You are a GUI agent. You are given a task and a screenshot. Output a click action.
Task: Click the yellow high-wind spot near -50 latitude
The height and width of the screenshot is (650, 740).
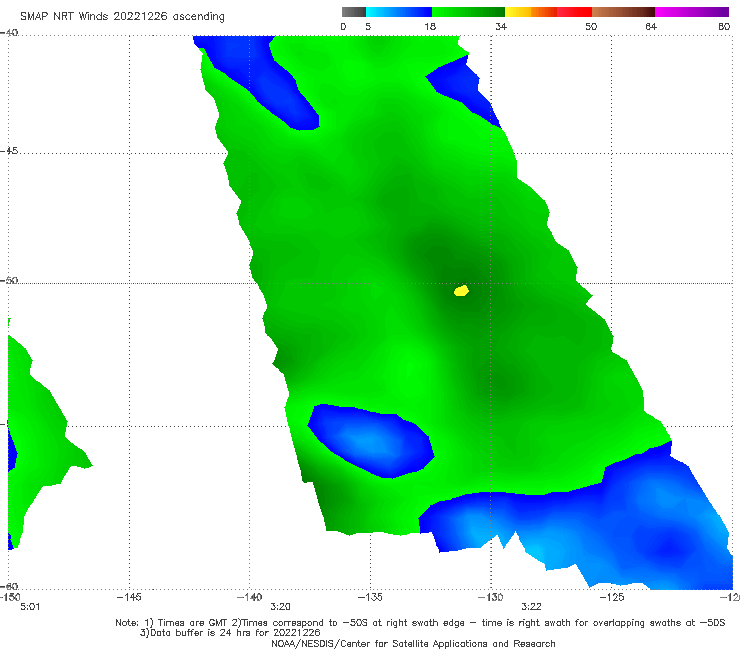462,291
